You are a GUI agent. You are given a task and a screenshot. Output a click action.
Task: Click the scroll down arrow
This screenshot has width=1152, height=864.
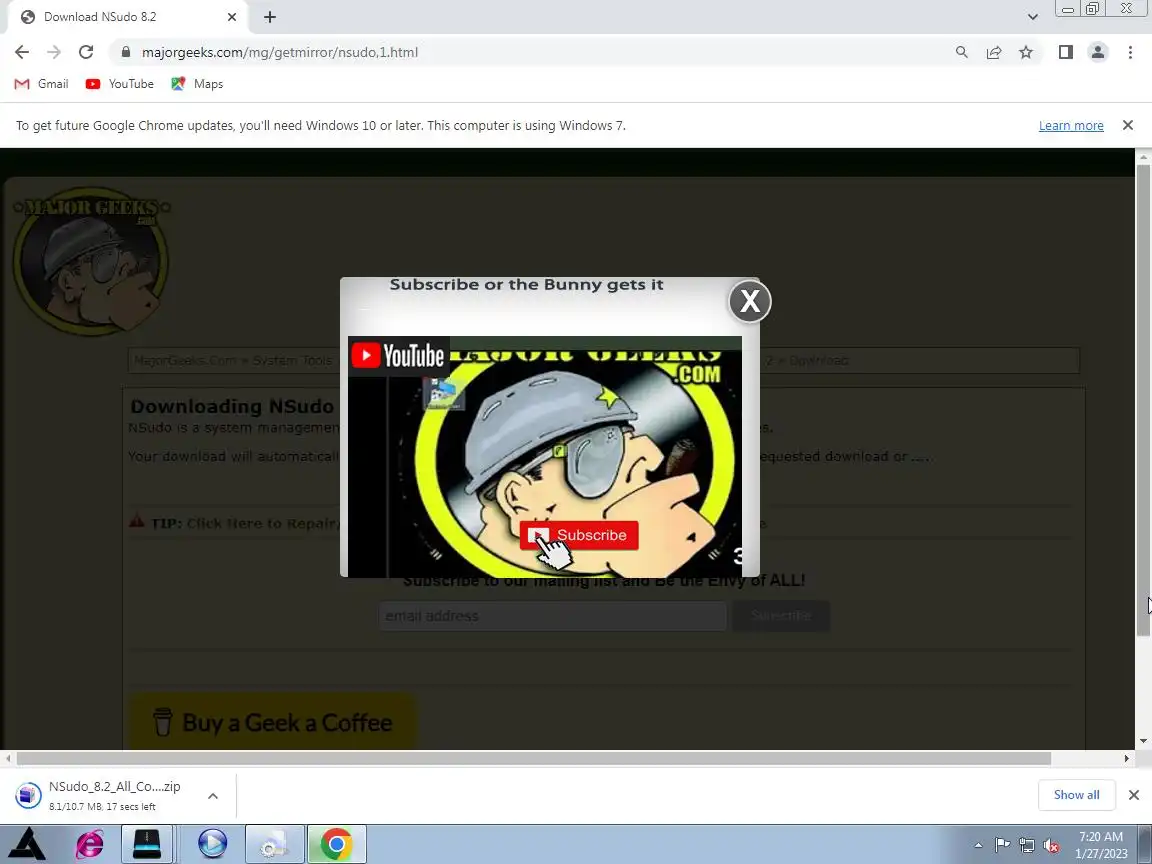(x=1143, y=741)
